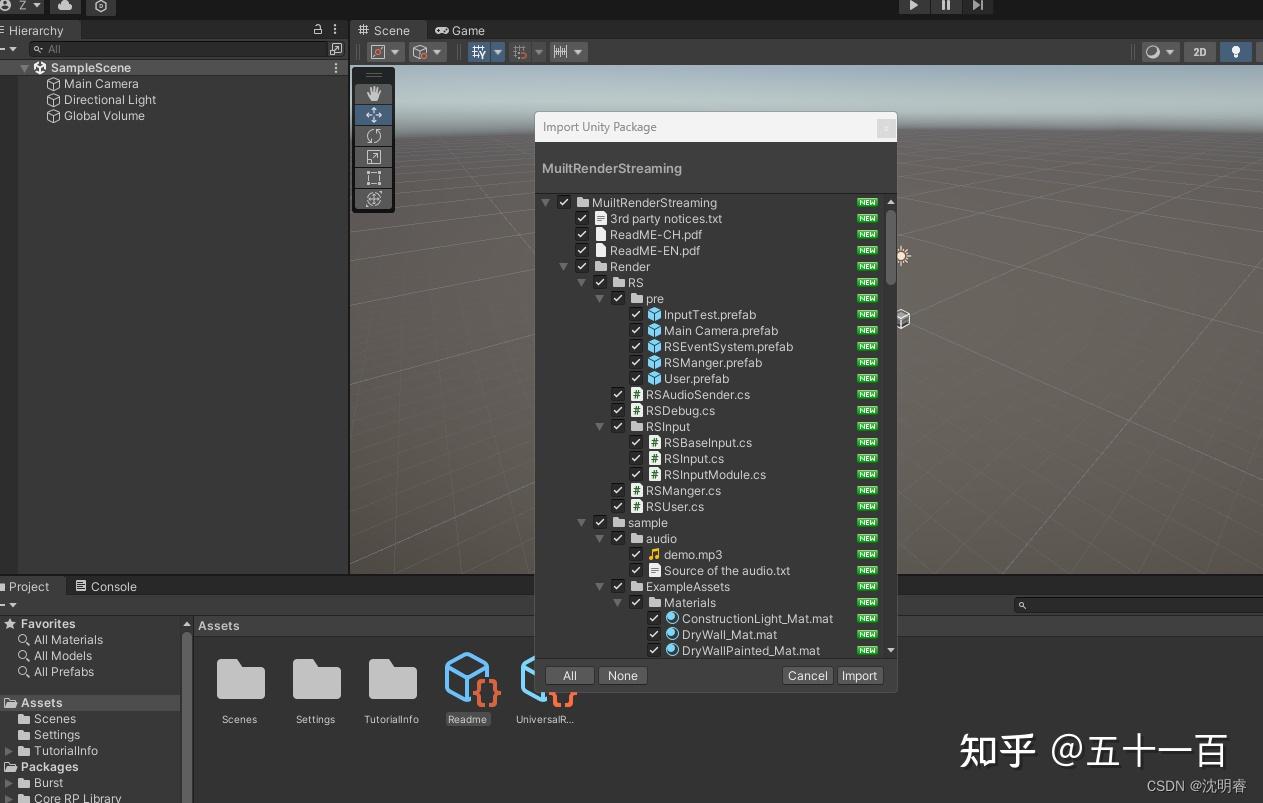Click the Pause button
1263x803 pixels.
pos(945,6)
